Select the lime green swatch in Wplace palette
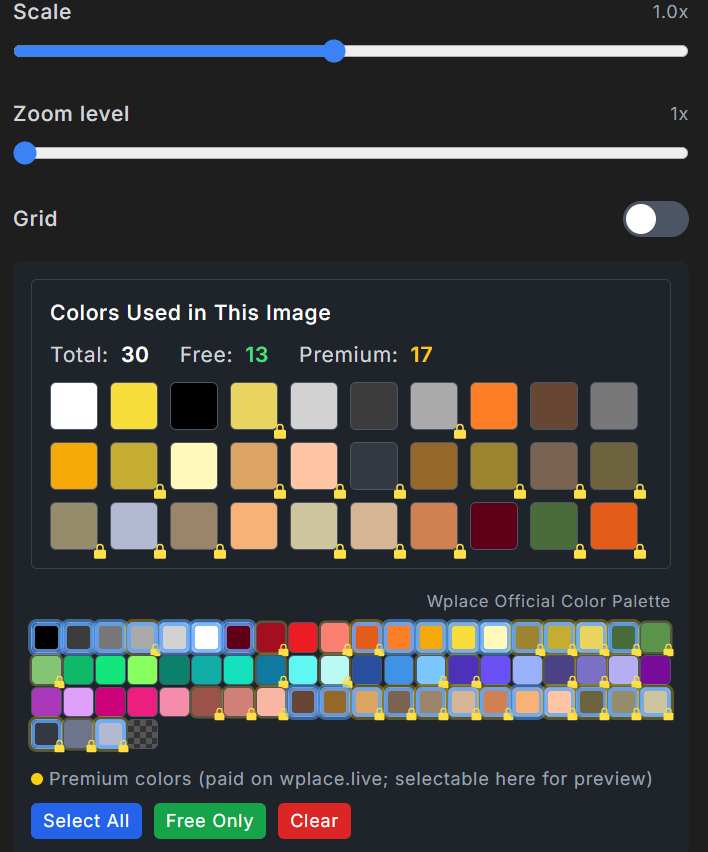Screen dimensions: 708x852 pos(143,669)
